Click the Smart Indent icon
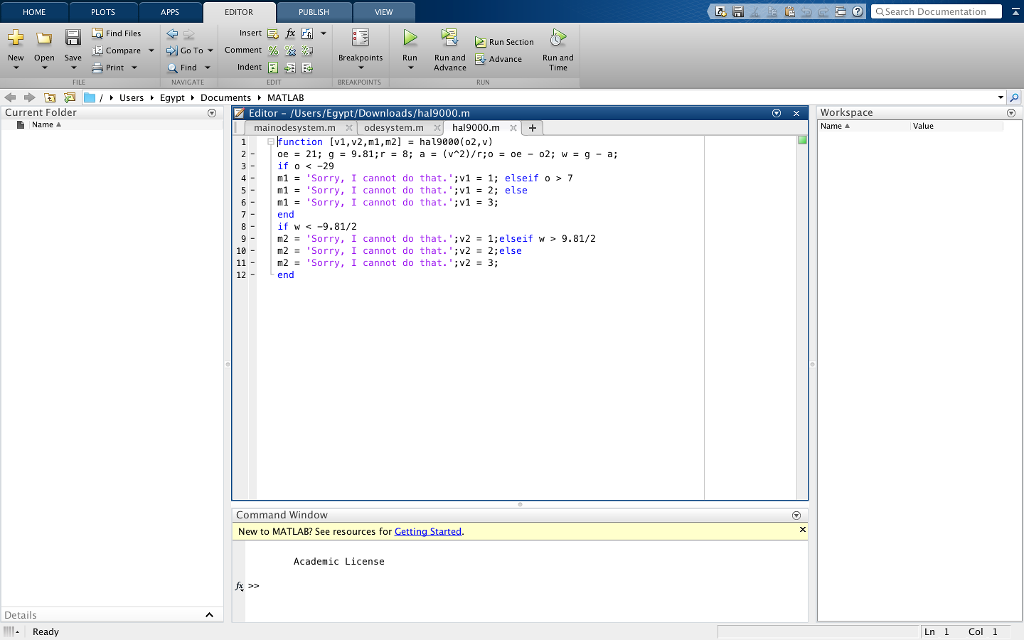 (273, 67)
